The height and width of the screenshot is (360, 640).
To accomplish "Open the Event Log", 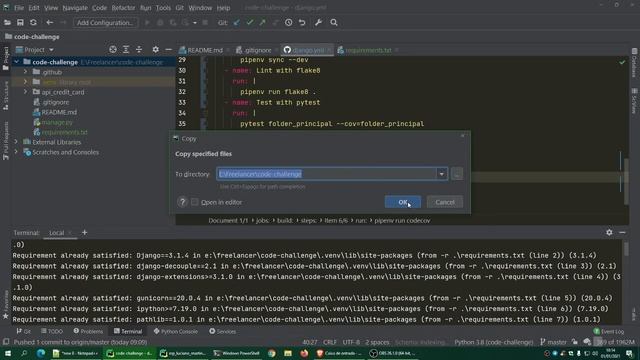I will pos(609,331).
